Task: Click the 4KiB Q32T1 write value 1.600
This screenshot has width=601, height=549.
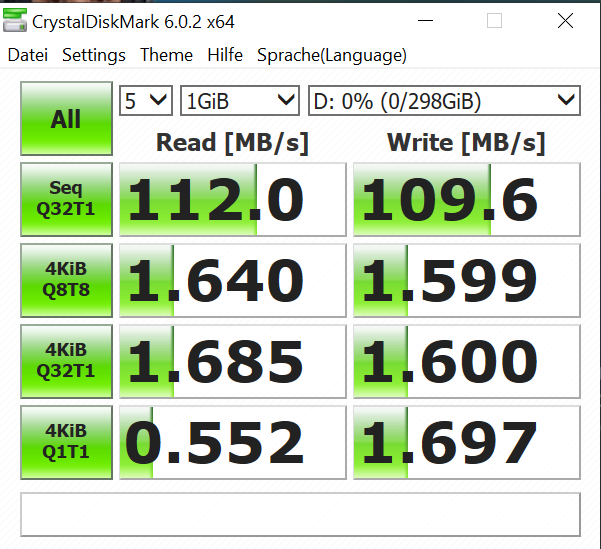Action: click(467, 361)
